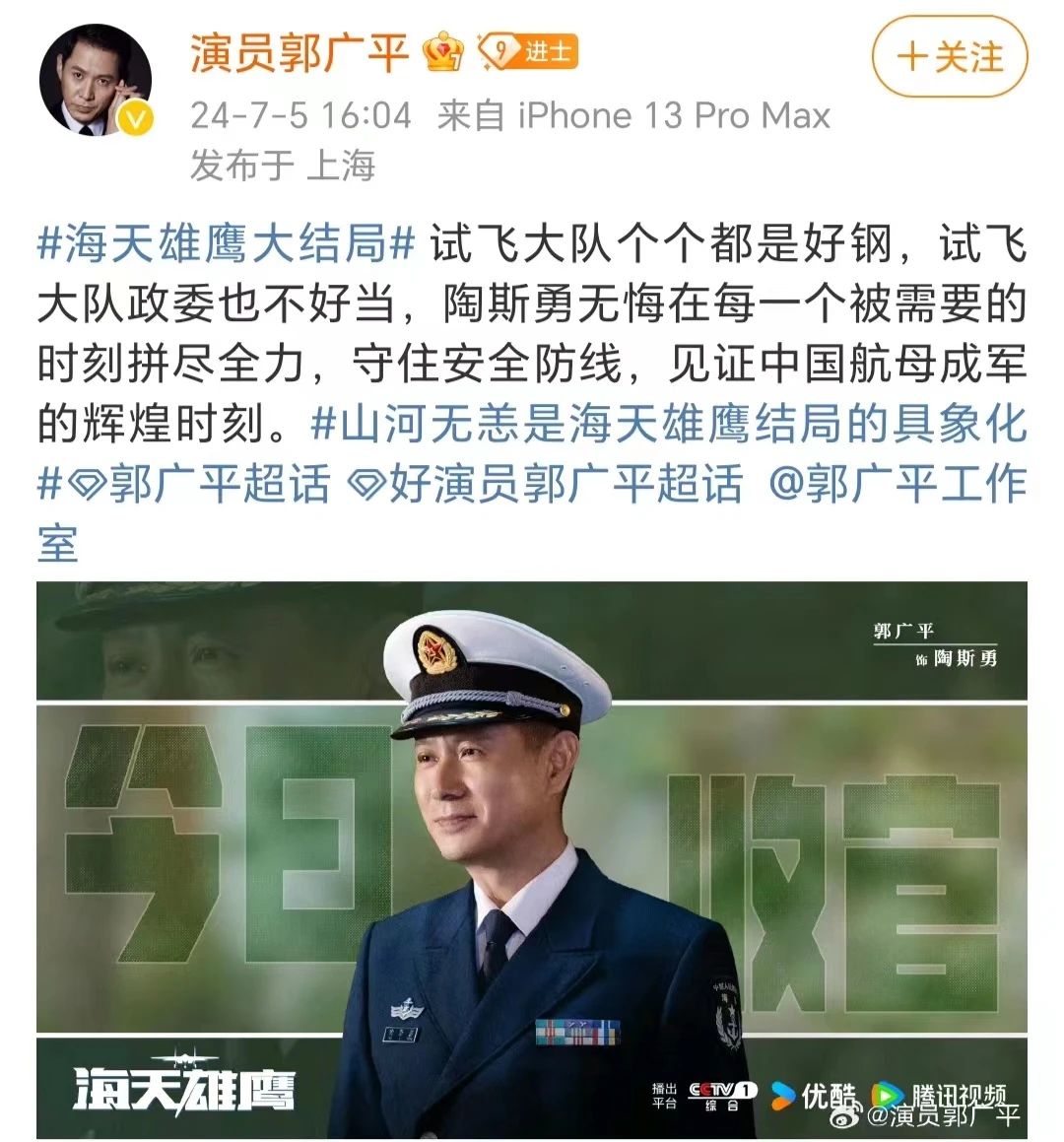The image size is (1064, 1142).
Task: Tap the post timestamp 24-7-5 16:04
Action: pos(300,116)
